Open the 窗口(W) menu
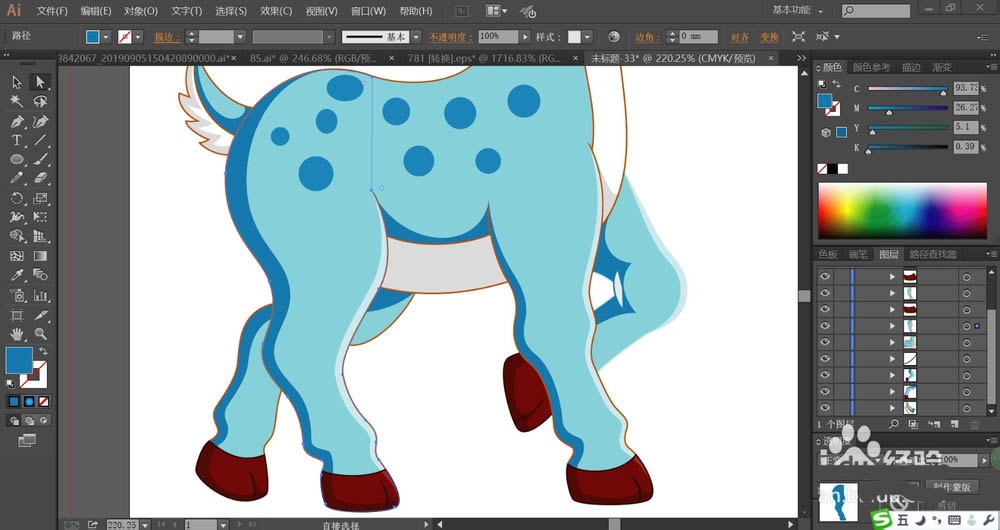This screenshot has height=530, width=1000. pos(369,11)
